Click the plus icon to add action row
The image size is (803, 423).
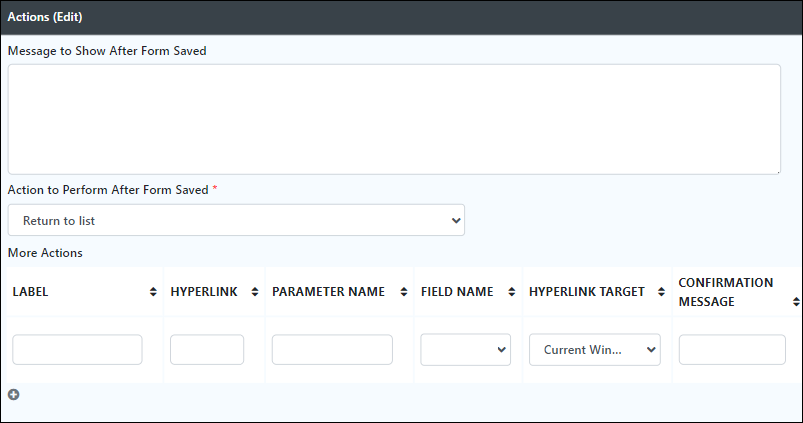(14, 394)
